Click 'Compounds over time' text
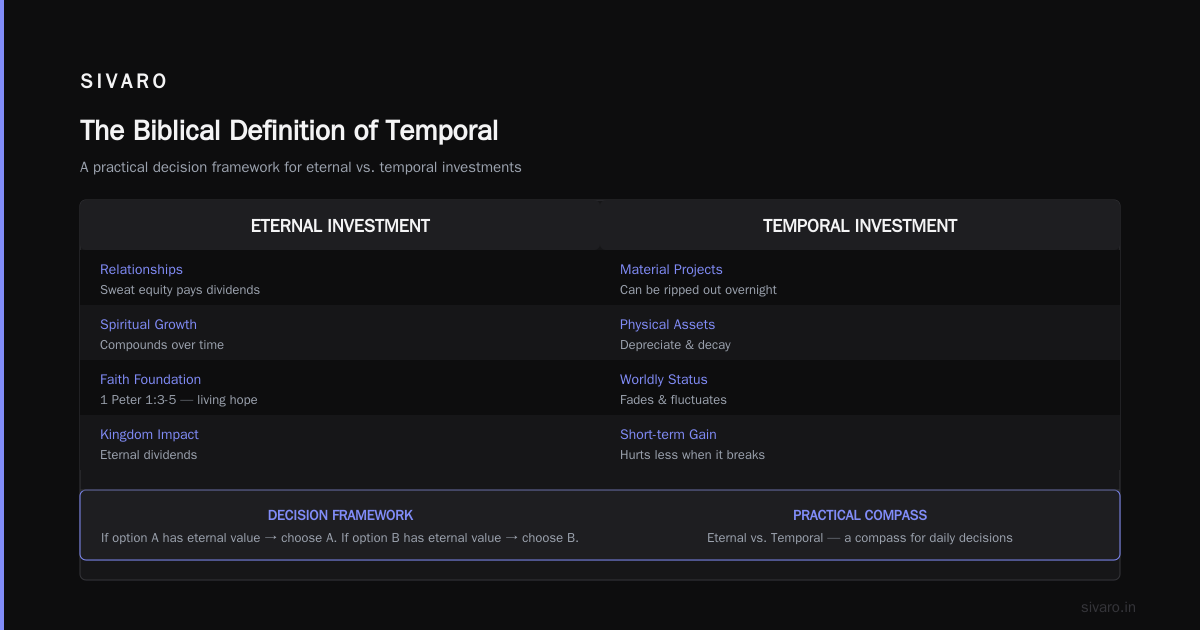 pyautogui.click(x=162, y=345)
